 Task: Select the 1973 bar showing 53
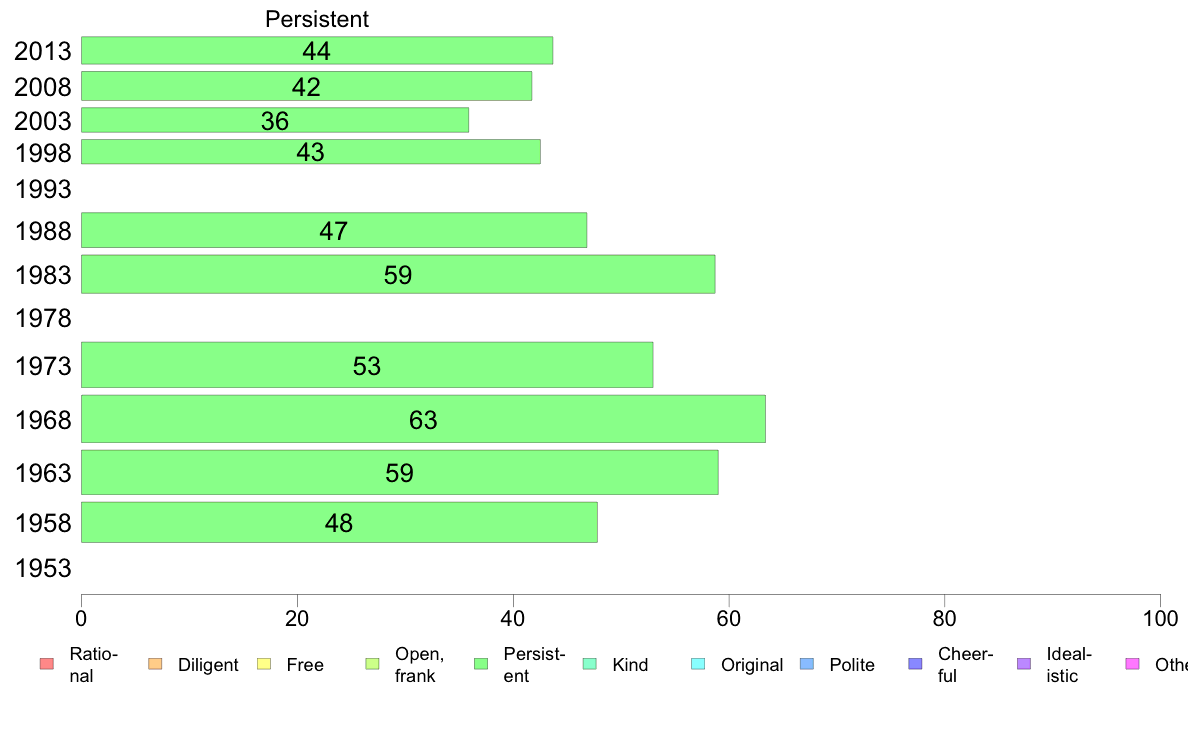pyautogui.click(x=367, y=365)
